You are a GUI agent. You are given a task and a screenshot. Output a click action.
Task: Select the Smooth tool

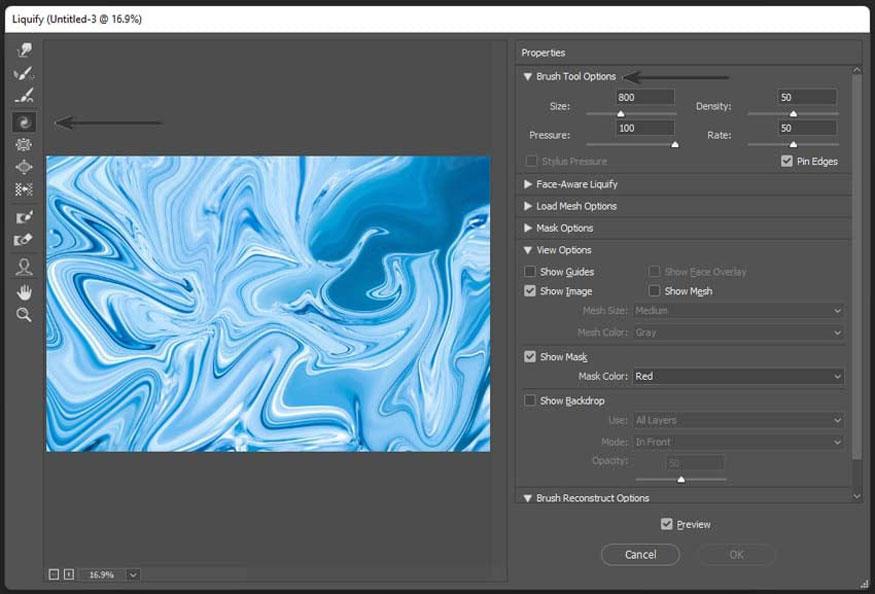pyautogui.click(x=24, y=96)
